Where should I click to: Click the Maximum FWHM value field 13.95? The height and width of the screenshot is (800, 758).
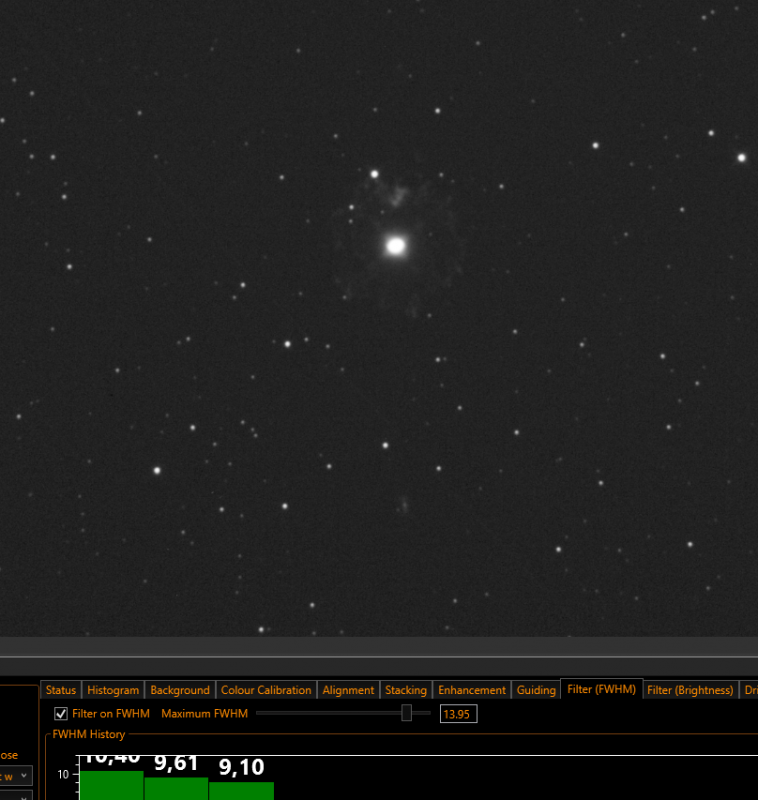click(x=458, y=714)
